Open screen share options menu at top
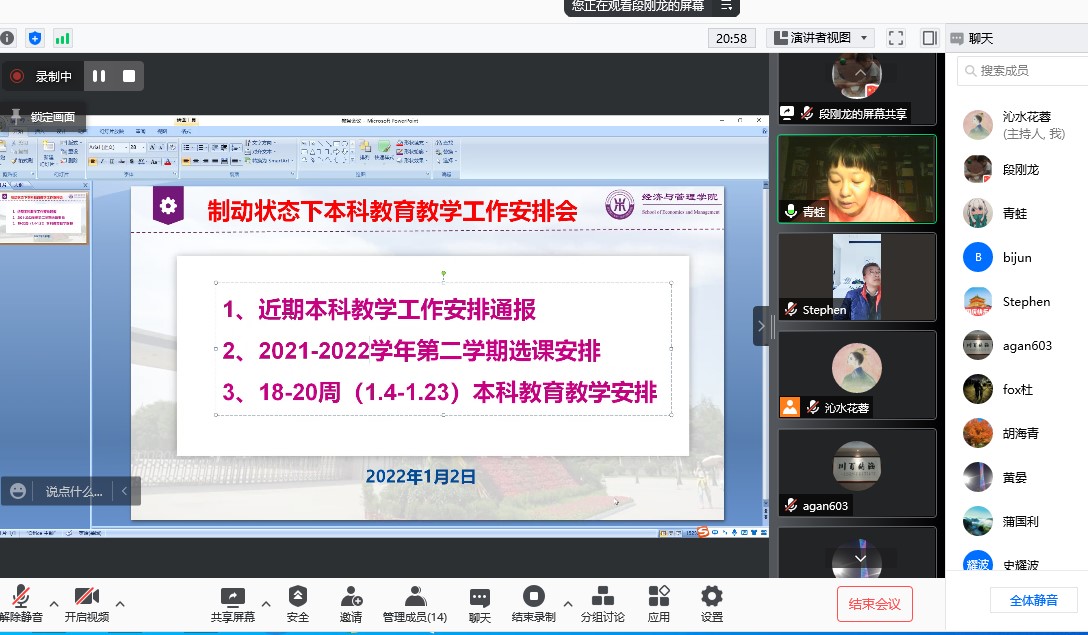1088x635 pixels. 727,6
